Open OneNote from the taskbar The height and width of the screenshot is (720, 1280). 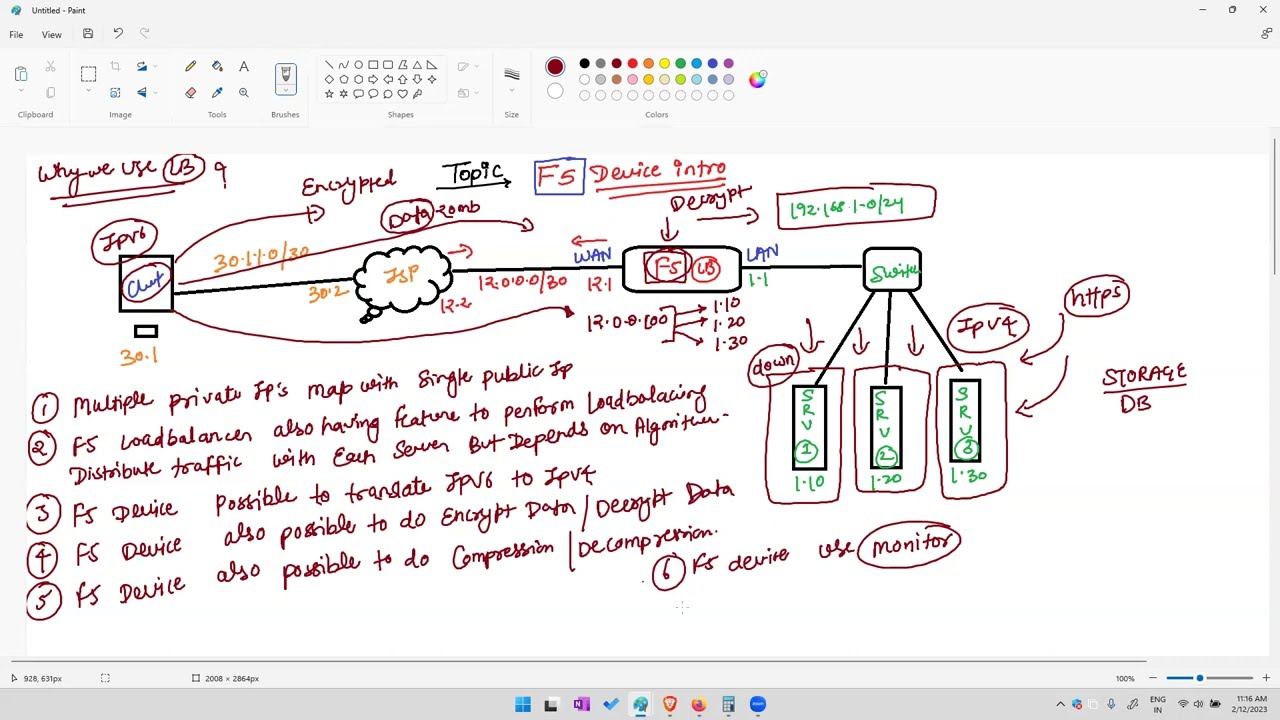[x=581, y=704]
